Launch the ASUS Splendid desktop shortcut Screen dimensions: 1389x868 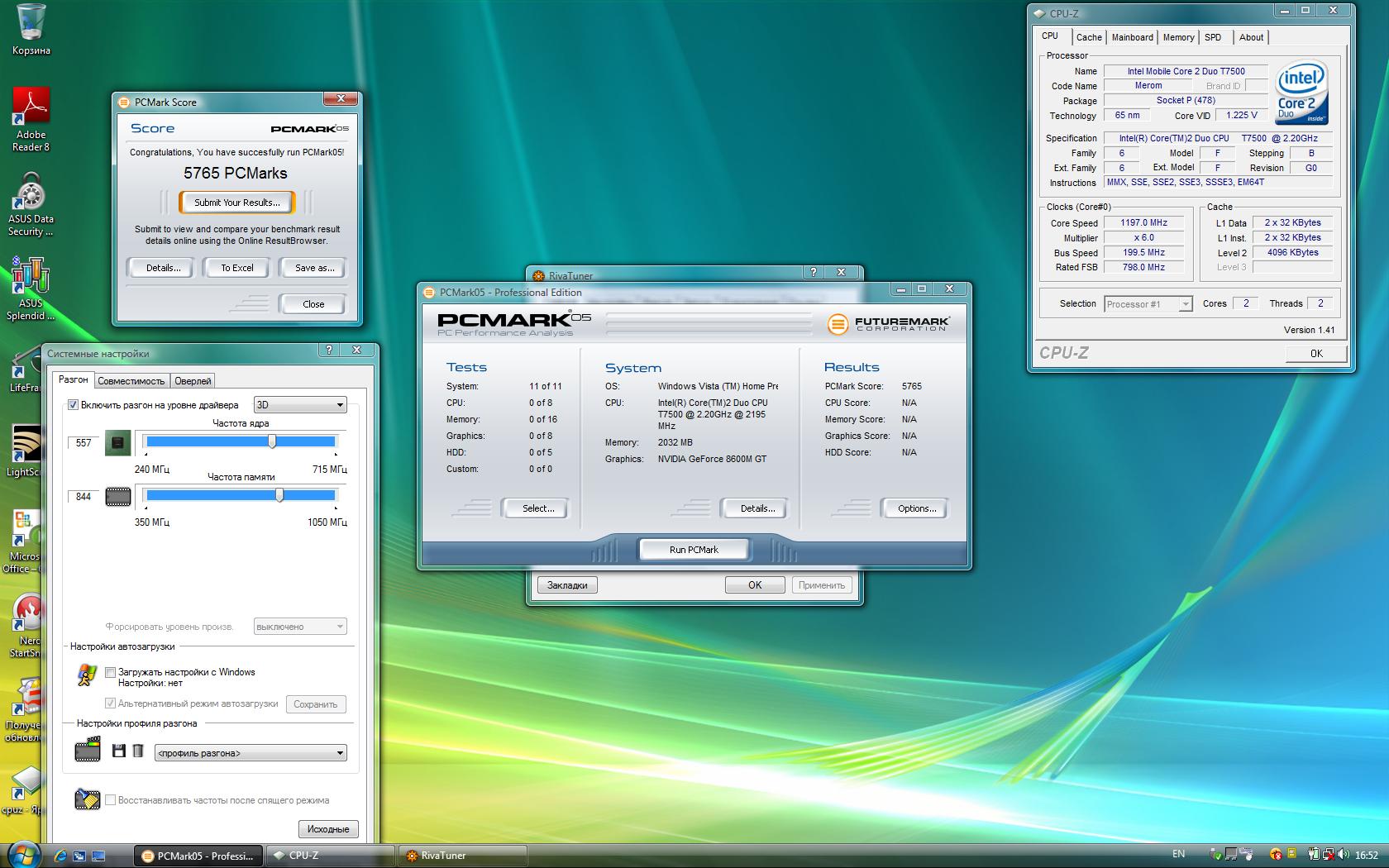(31, 289)
